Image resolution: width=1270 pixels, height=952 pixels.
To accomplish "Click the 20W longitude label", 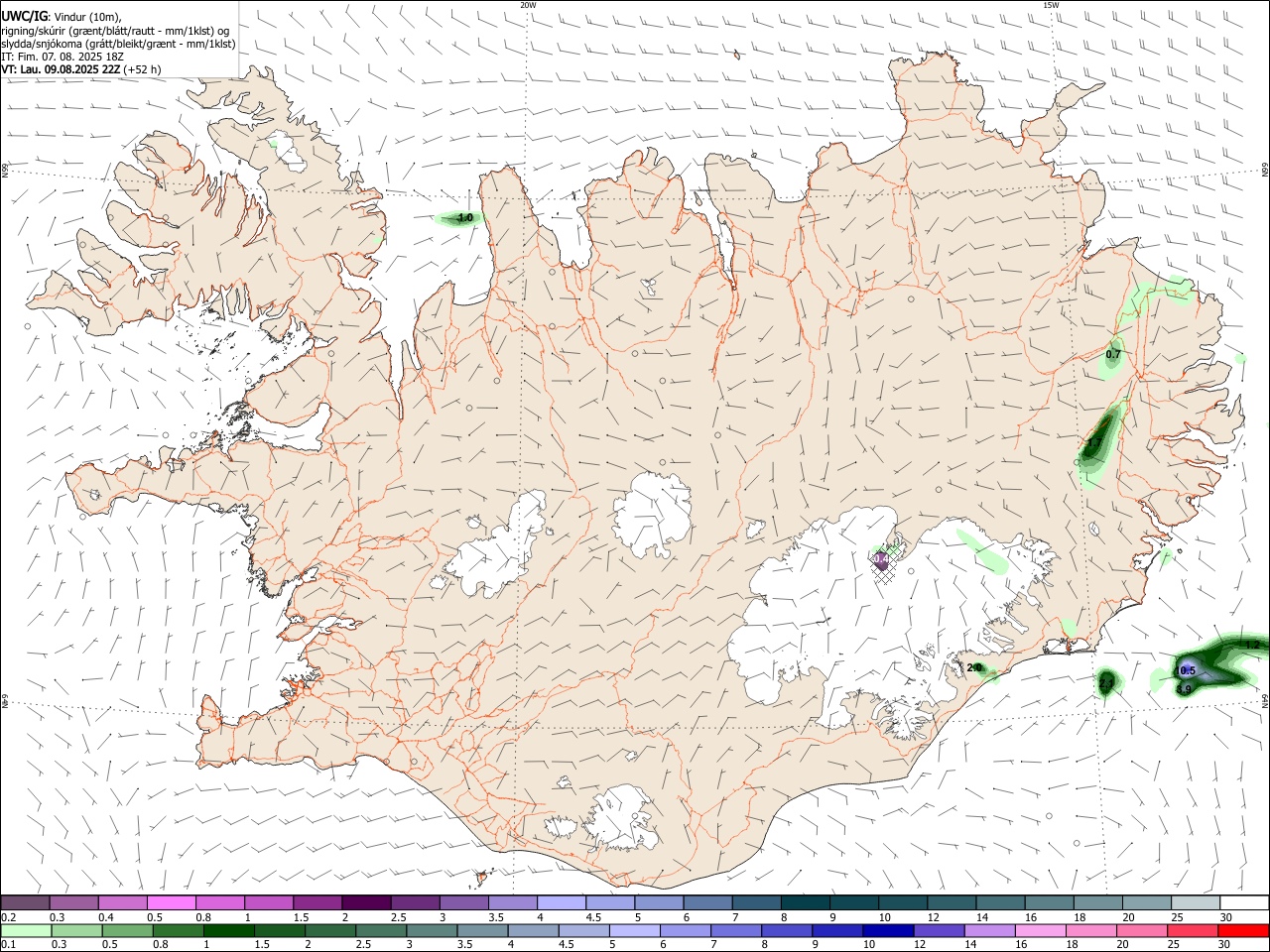I will tap(528, 5).
